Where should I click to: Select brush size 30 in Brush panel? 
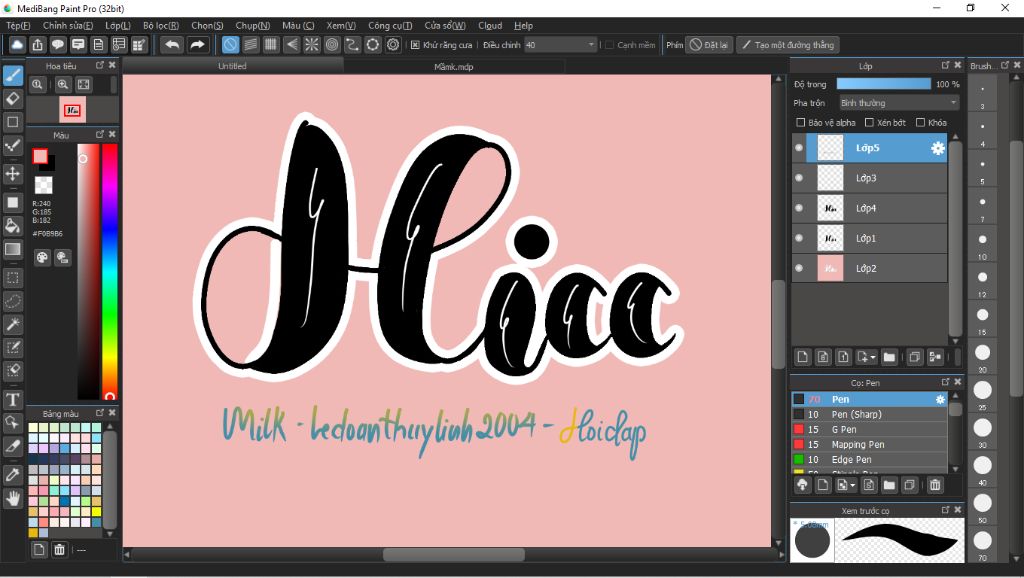982,427
